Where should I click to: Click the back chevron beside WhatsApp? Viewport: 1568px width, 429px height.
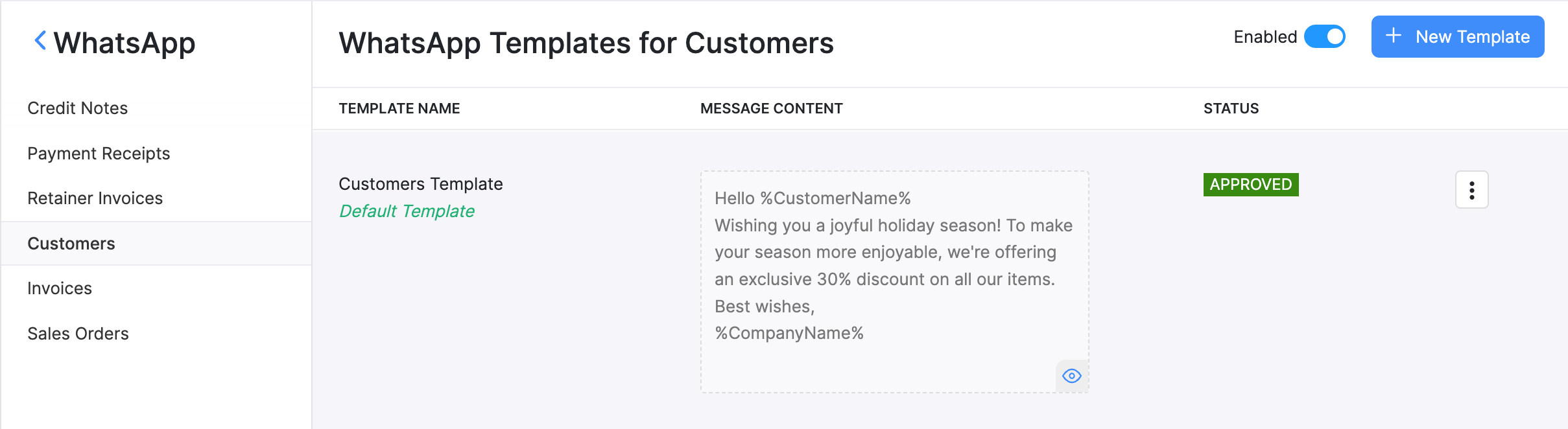point(40,41)
